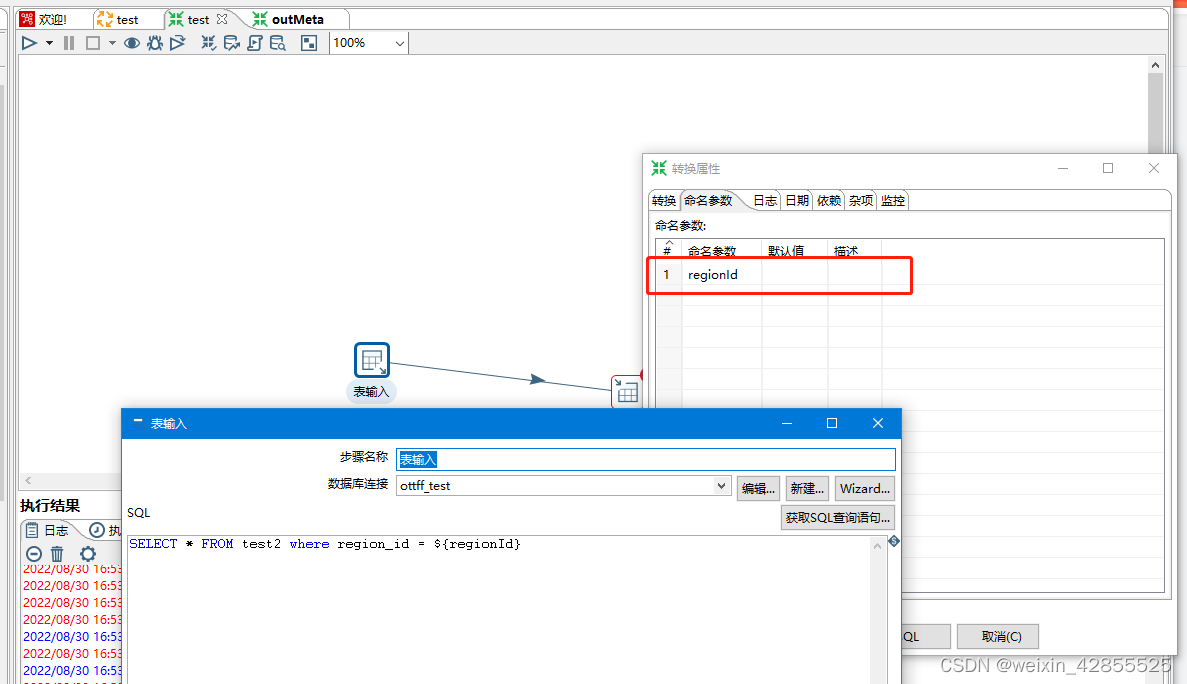Image resolution: width=1187 pixels, height=684 pixels.
Task: Click the 获取SQL查询语句 button
Action: click(837, 517)
